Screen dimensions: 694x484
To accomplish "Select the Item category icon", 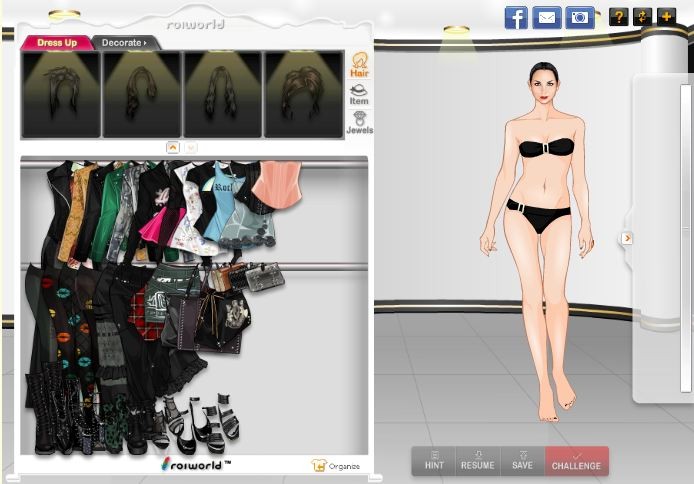I will tap(359, 95).
